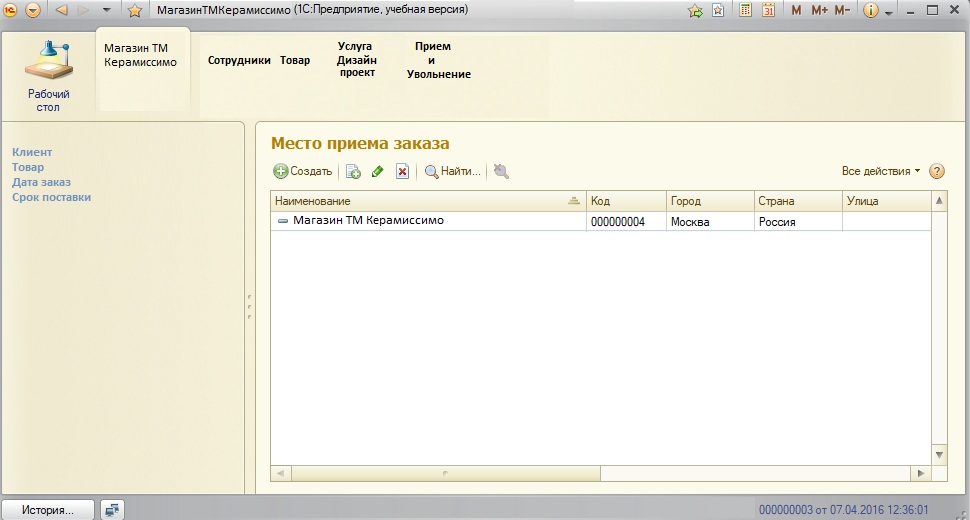Sort by Наименование column header
This screenshot has width=970, height=520.
click(428, 201)
